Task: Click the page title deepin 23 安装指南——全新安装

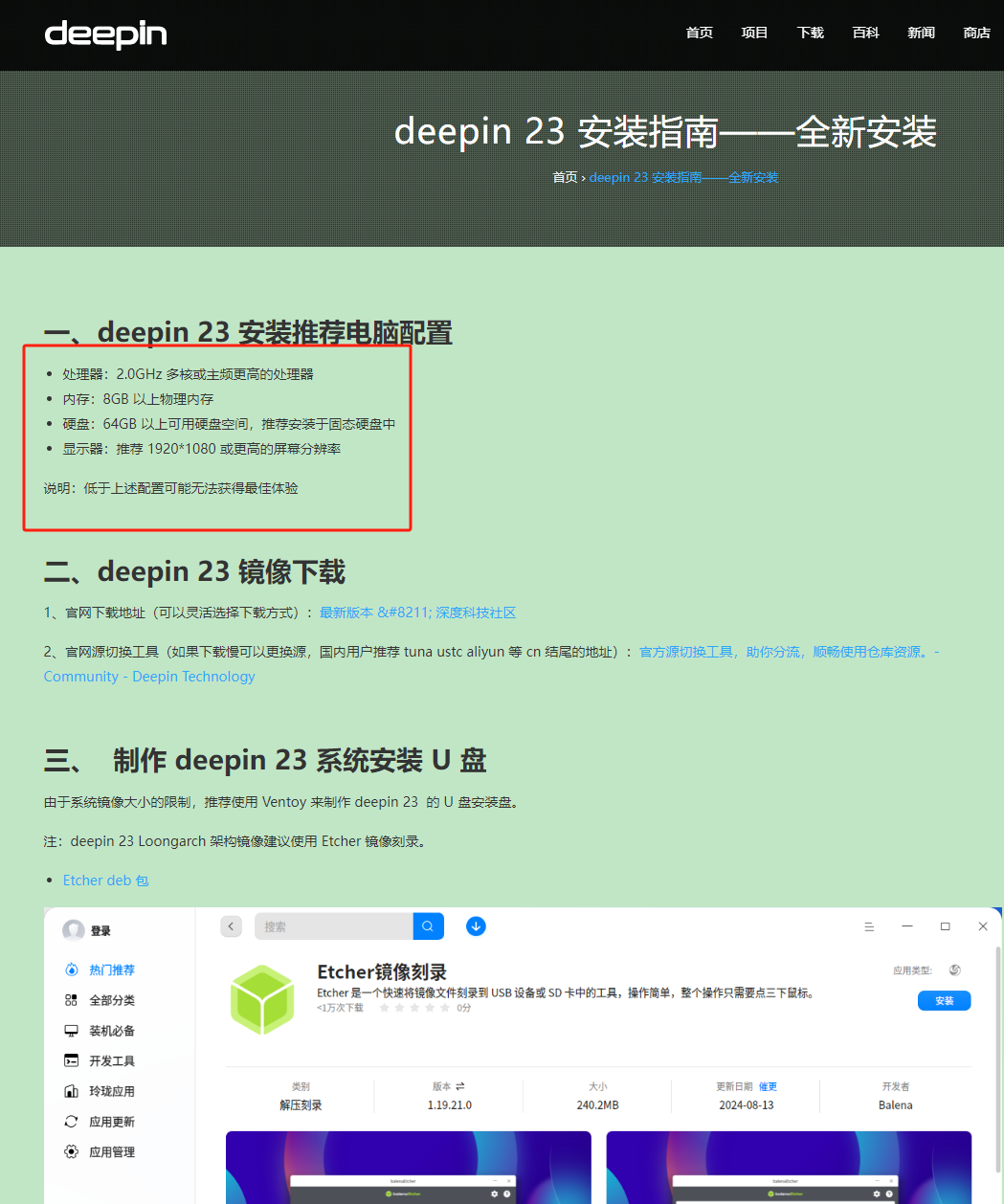Action: pos(665,132)
